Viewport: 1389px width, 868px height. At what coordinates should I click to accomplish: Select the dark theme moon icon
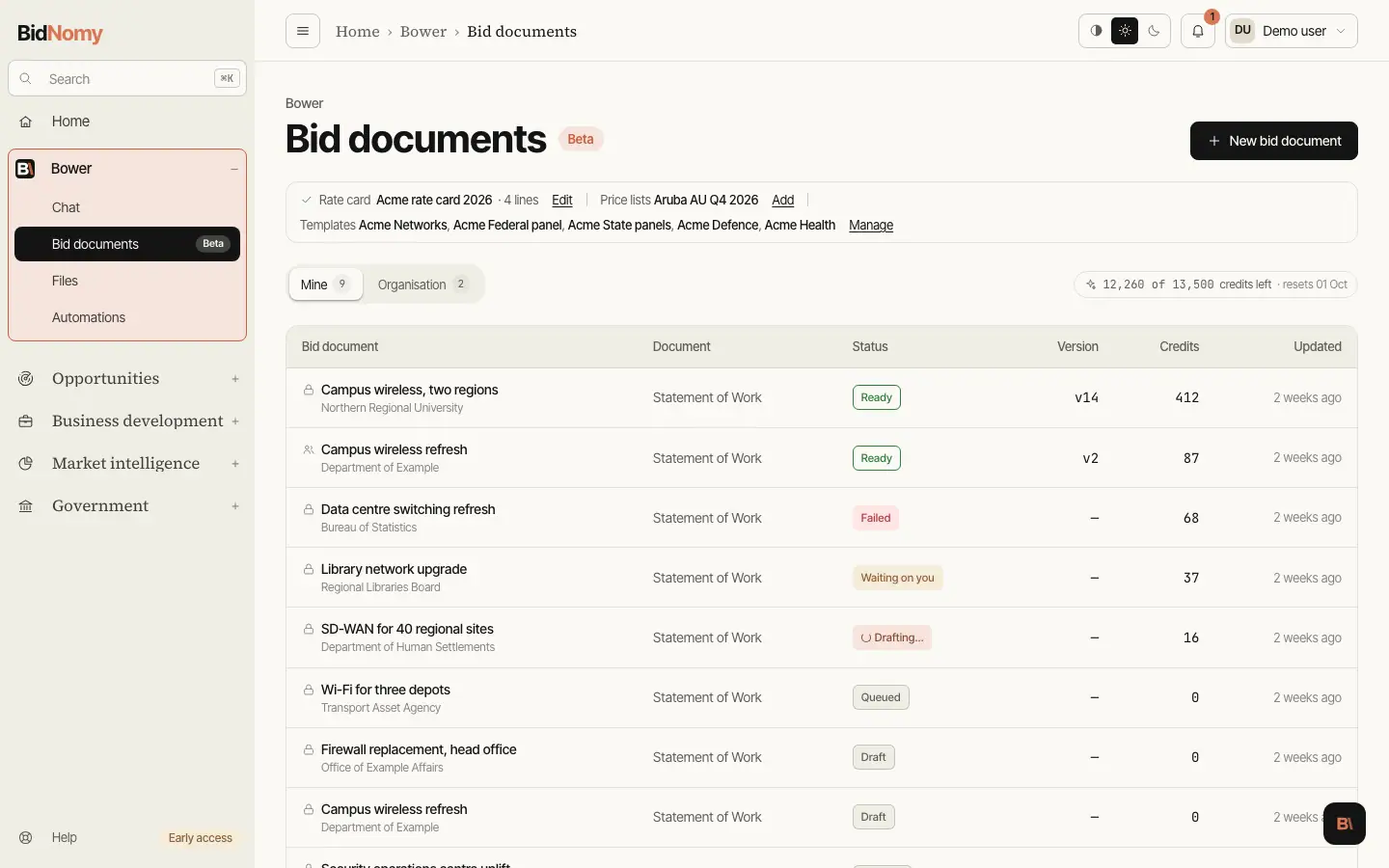click(x=1154, y=31)
